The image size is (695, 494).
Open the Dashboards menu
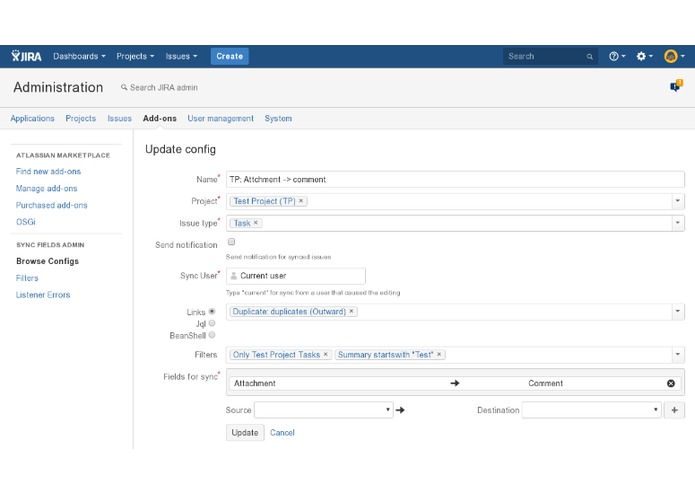[x=79, y=56]
